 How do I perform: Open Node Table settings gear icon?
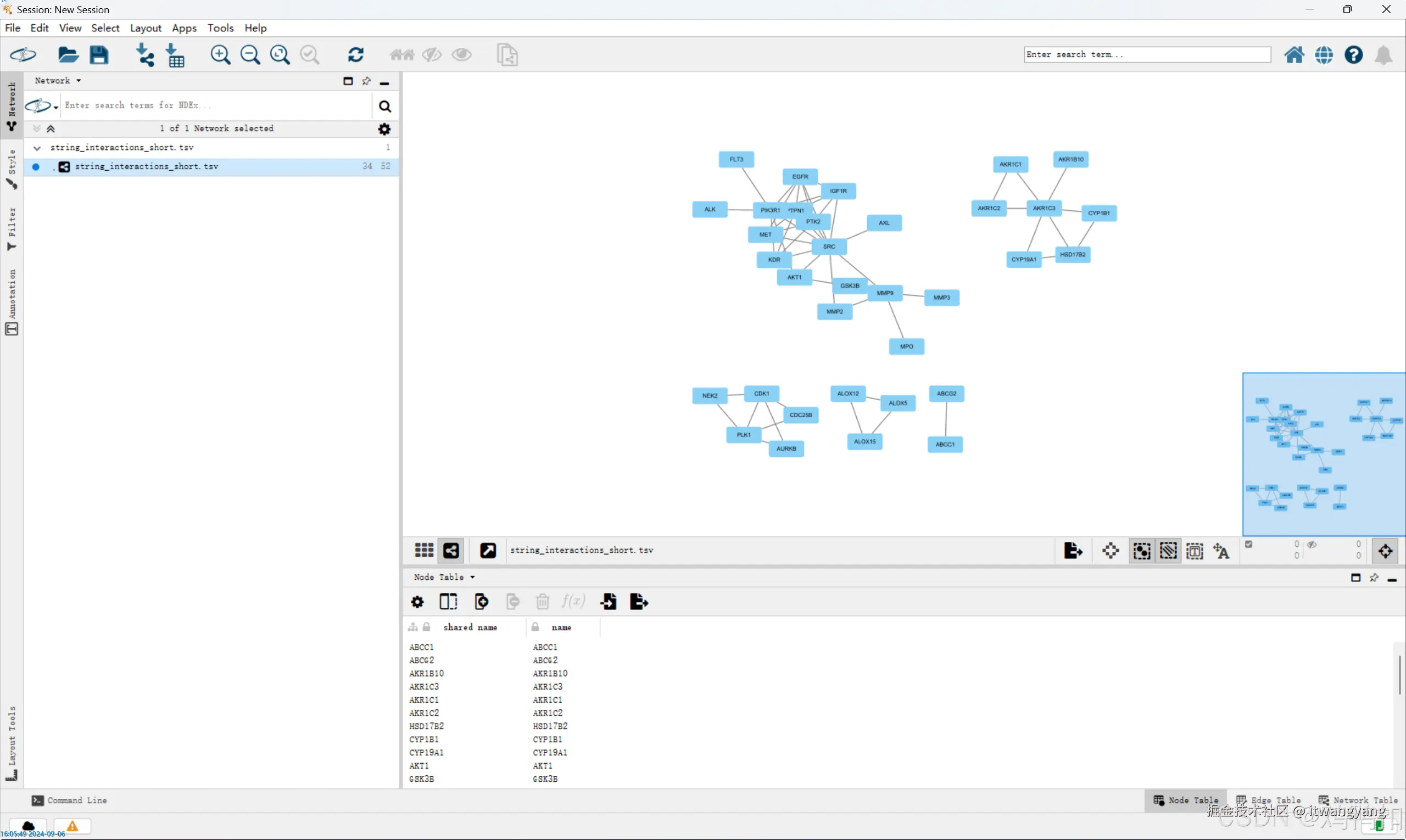[417, 601]
